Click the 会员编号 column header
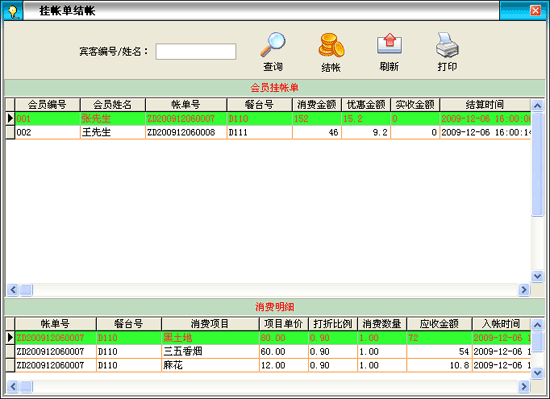 click(47, 104)
